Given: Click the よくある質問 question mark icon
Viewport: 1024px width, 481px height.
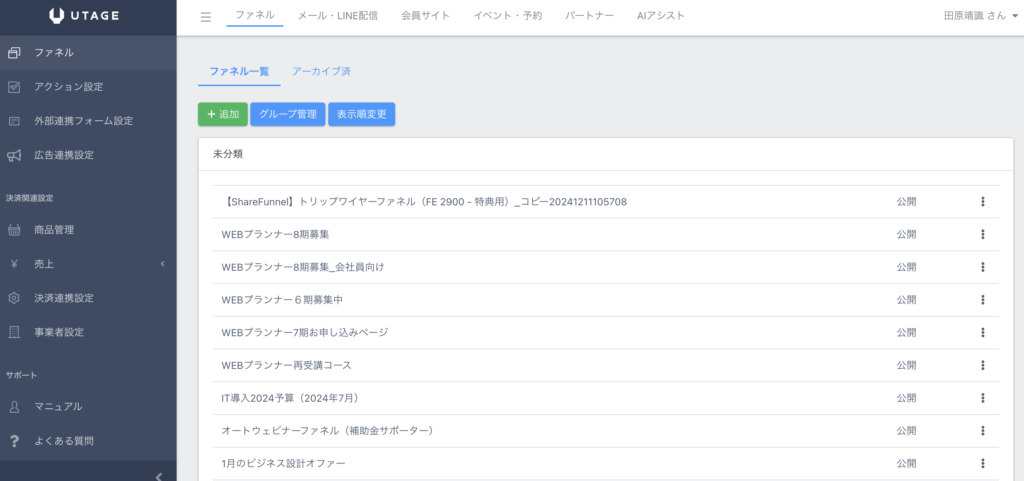Looking at the screenshot, I should [14, 441].
